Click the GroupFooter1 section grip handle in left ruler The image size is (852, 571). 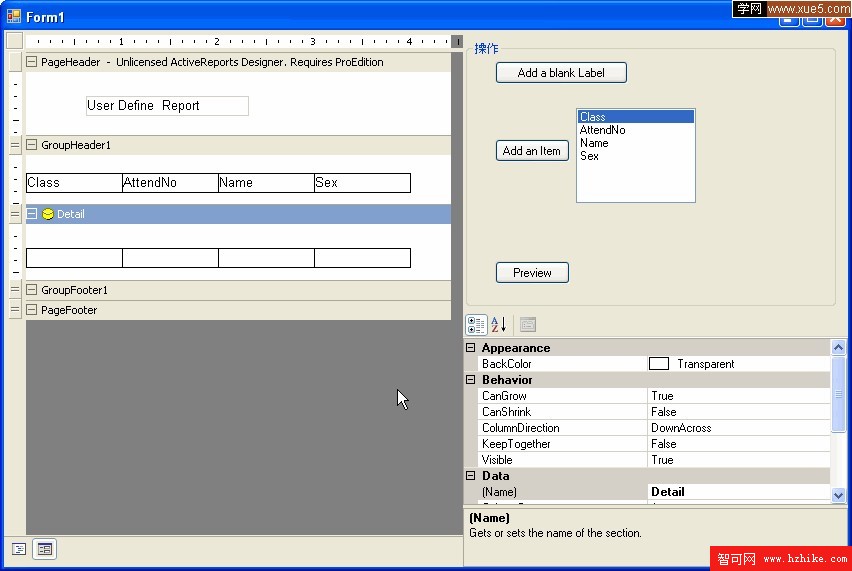pos(15,290)
